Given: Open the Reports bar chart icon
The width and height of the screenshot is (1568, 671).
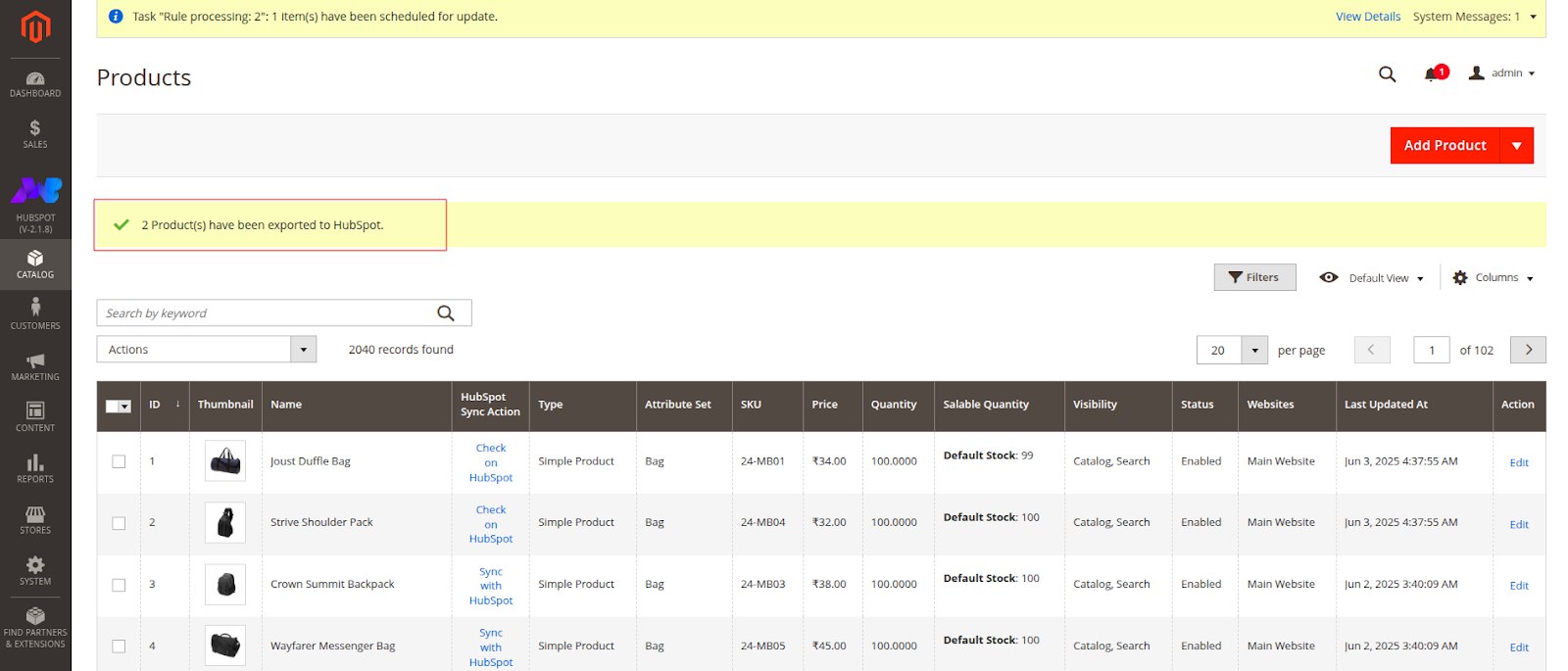Looking at the screenshot, I should pos(35,467).
